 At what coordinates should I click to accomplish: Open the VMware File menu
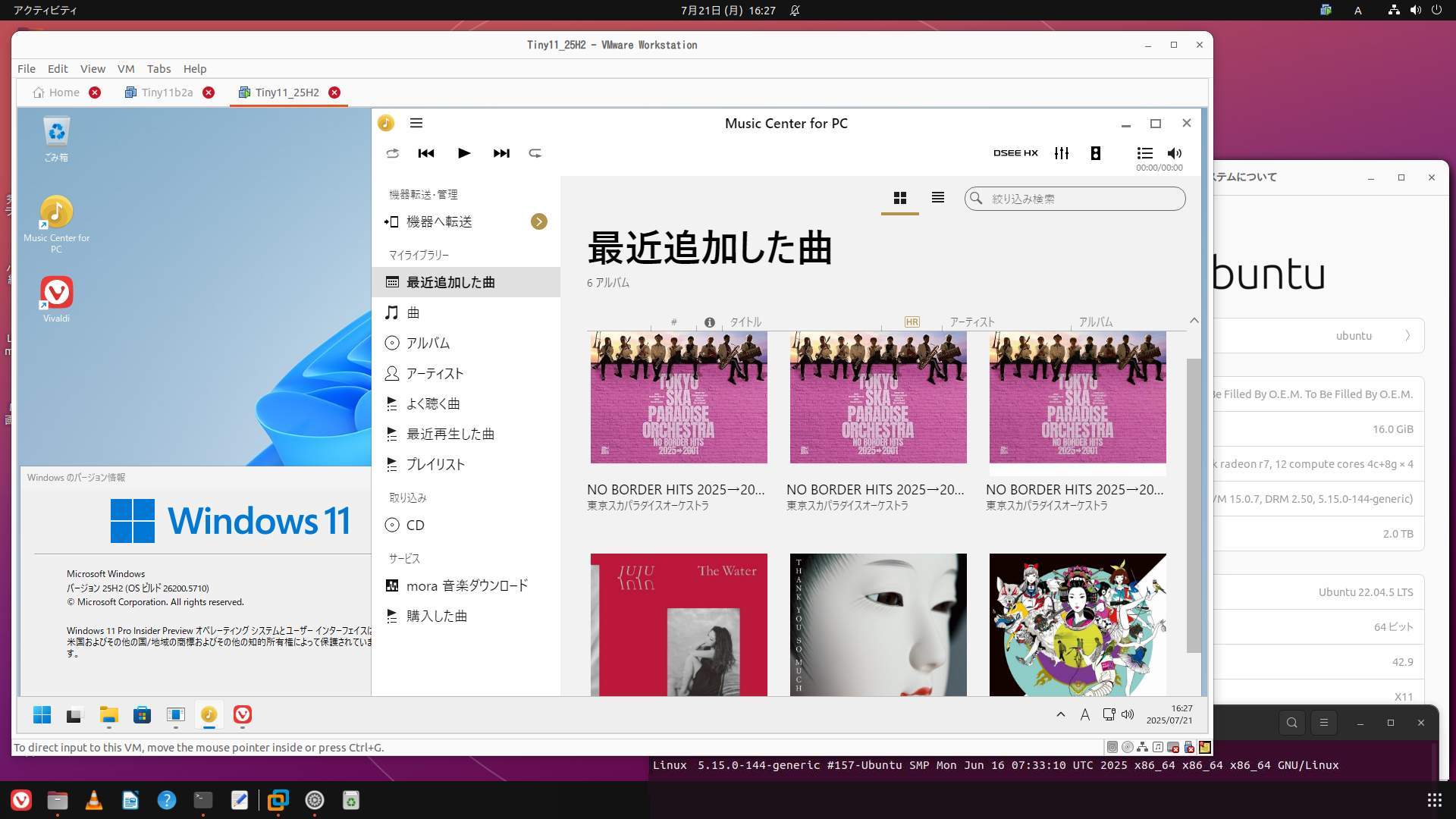(x=27, y=68)
